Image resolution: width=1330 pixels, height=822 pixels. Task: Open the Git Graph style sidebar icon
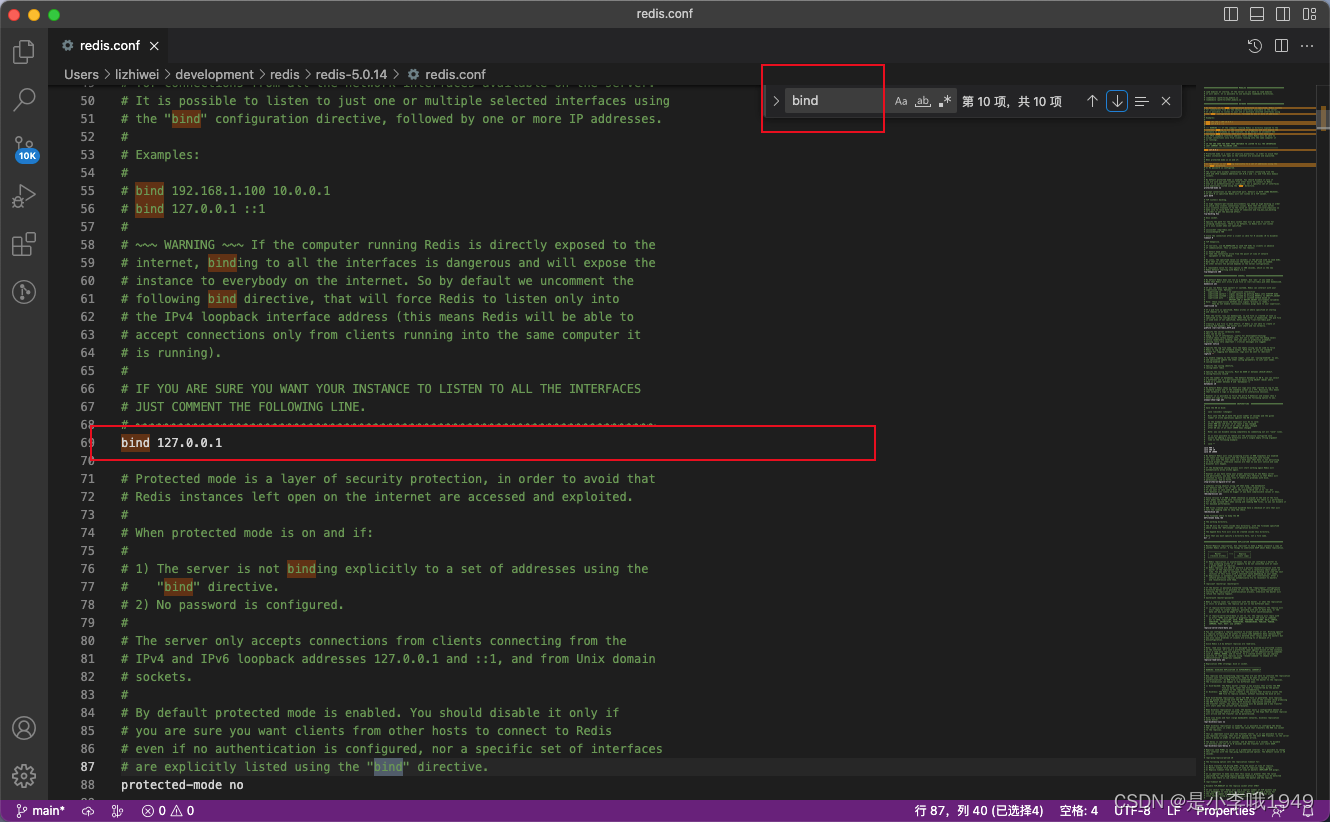[x=24, y=292]
